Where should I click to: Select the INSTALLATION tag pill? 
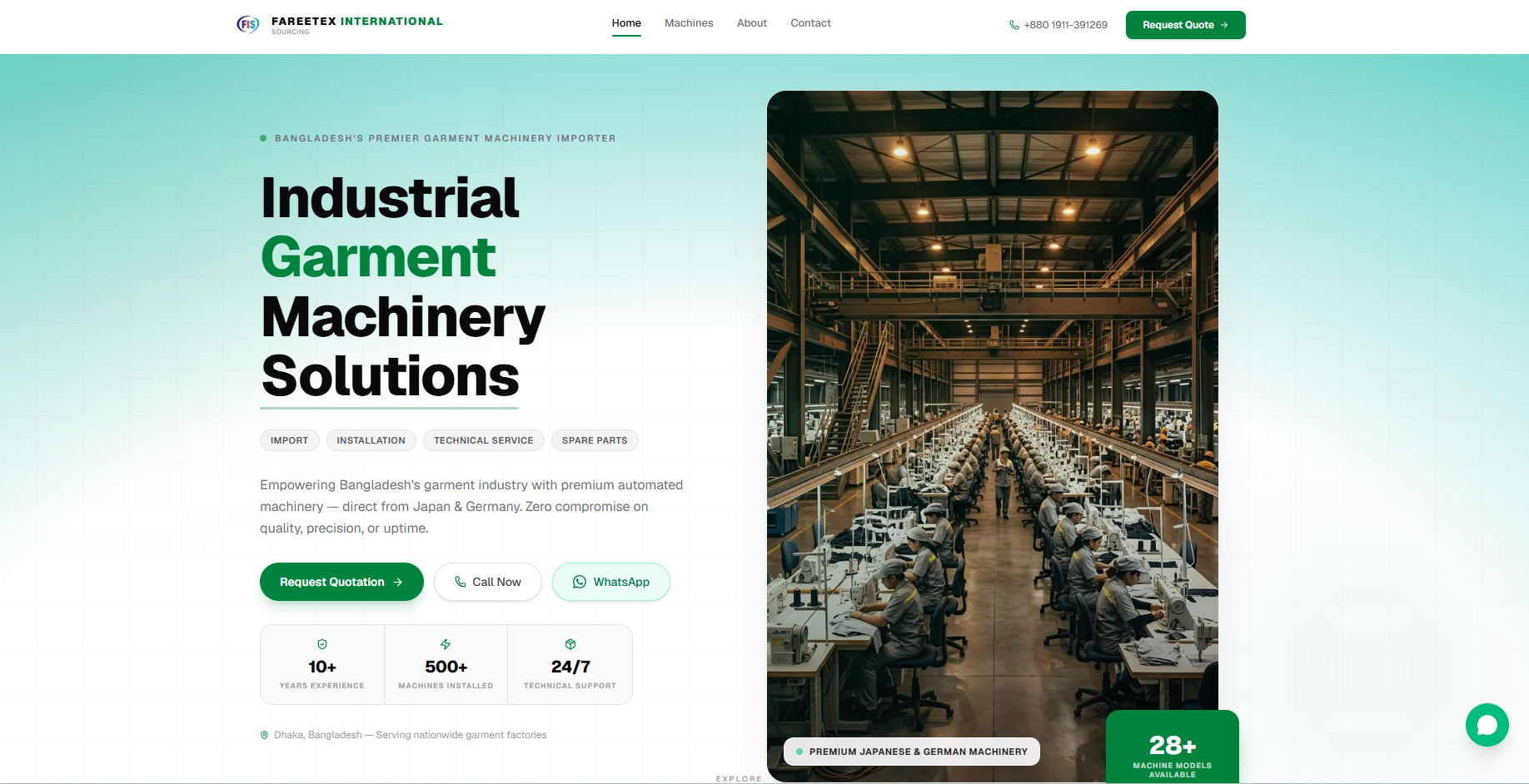coord(371,440)
